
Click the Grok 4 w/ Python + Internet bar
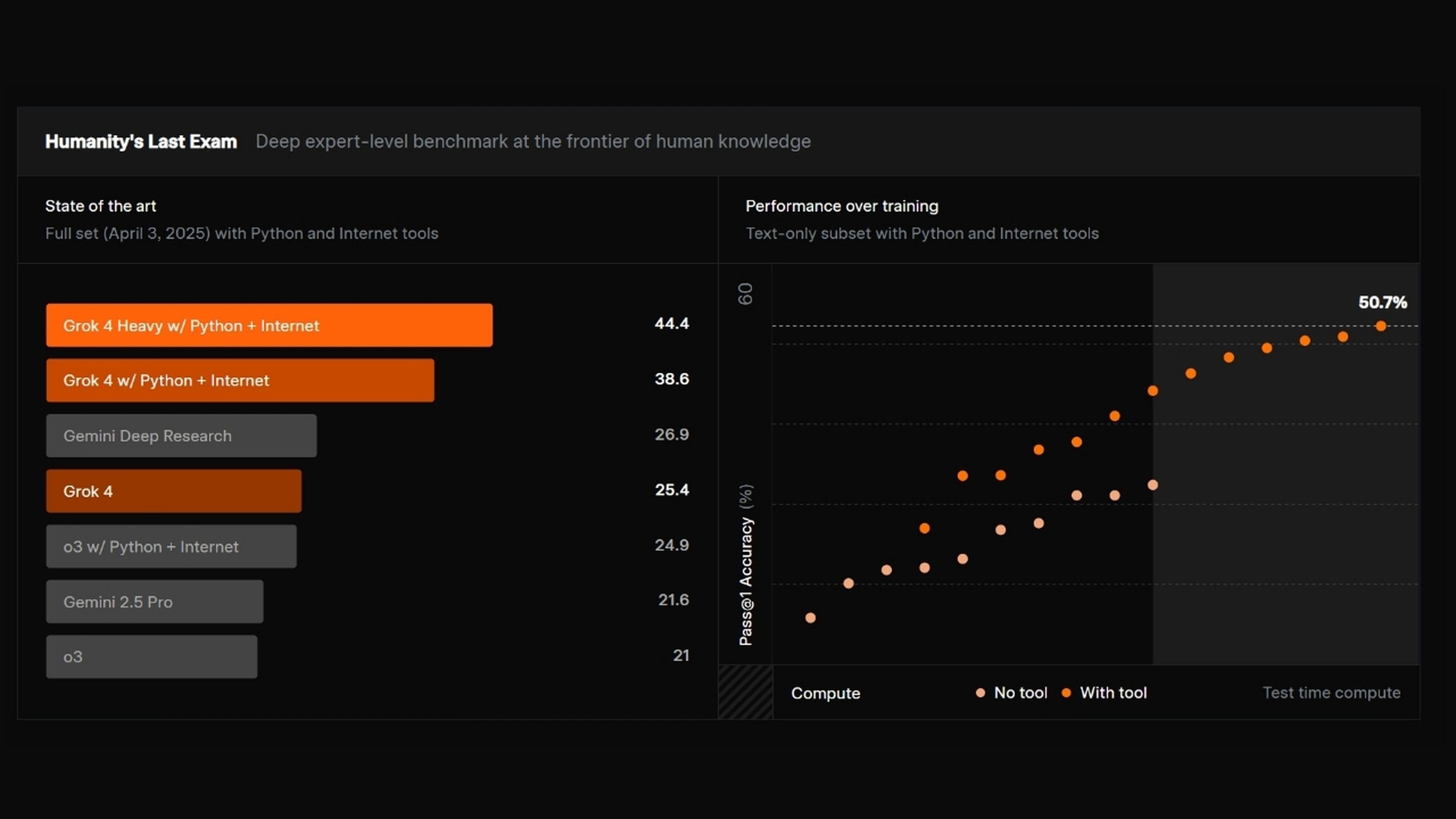[240, 380]
